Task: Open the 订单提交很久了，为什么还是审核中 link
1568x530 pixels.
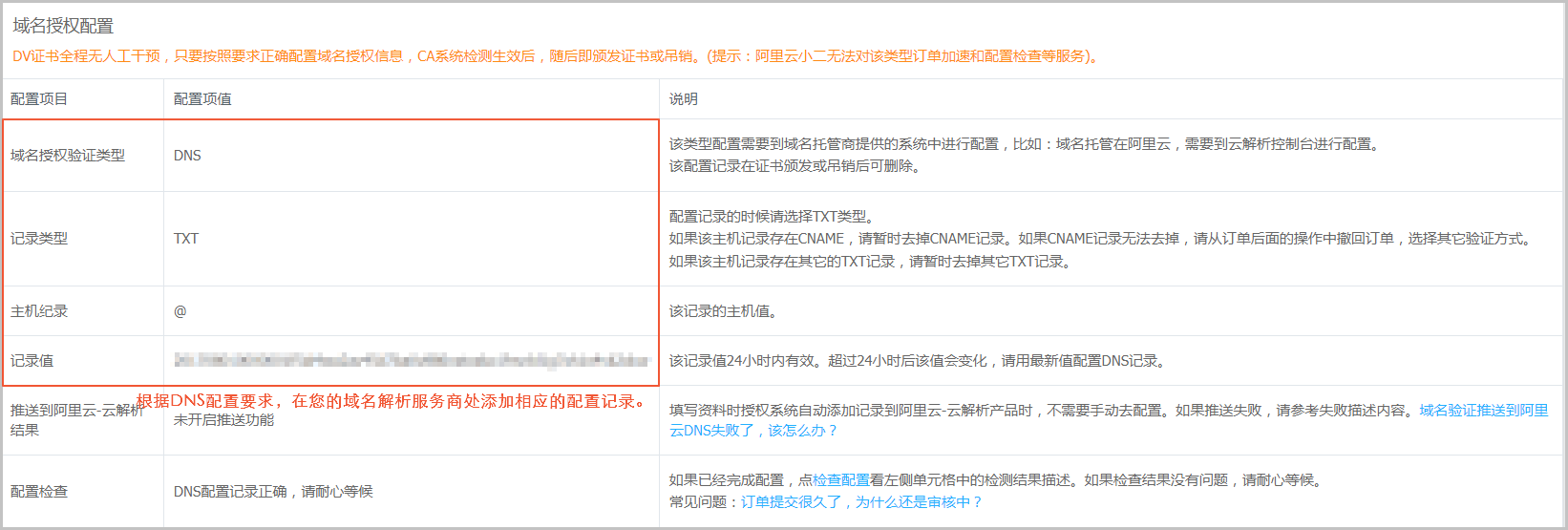Action: [861, 502]
